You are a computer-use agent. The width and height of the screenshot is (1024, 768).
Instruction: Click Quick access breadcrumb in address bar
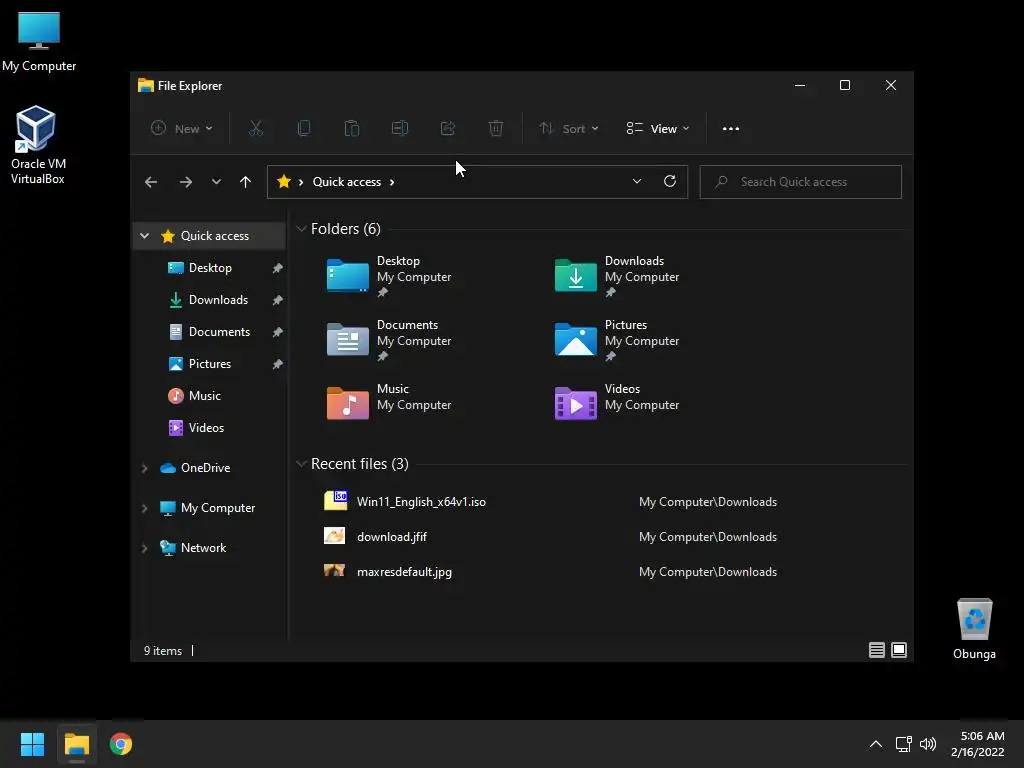pyautogui.click(x=347, y=182)
